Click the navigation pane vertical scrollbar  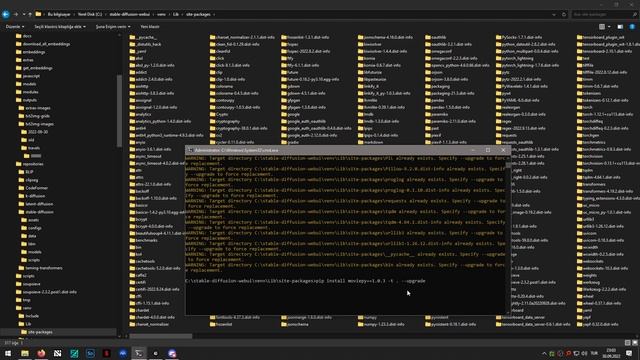[x=119, y=110]
